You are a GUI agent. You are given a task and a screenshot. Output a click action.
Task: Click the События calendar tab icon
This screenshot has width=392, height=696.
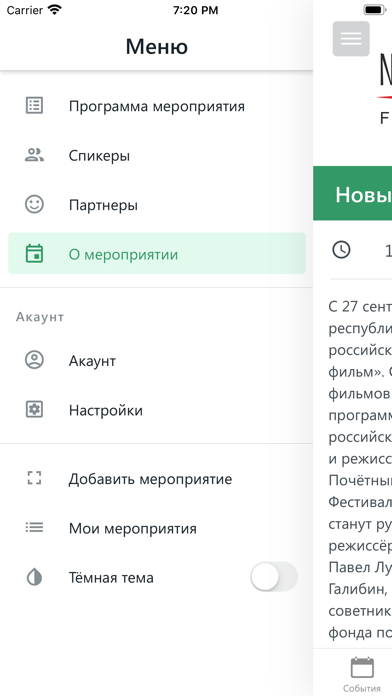click(x=362, y=668)
